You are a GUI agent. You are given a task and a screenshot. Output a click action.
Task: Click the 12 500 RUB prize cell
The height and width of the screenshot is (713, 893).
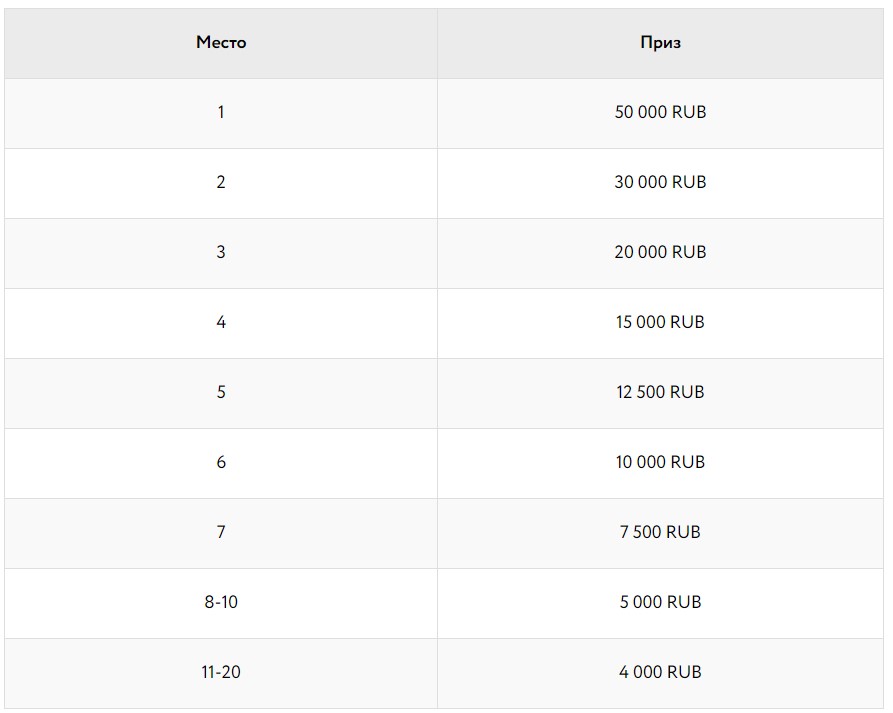[x=660, y=392]
